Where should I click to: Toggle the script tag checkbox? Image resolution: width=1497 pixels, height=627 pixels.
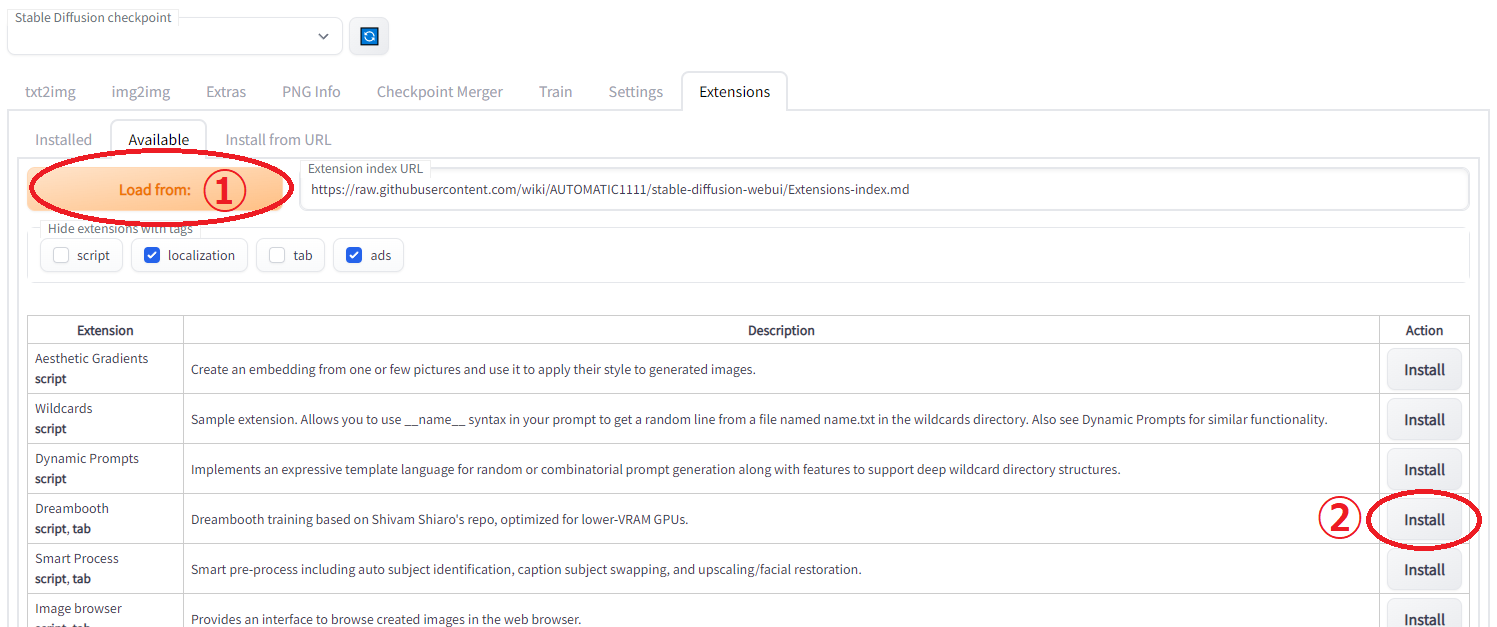(61, 255)
